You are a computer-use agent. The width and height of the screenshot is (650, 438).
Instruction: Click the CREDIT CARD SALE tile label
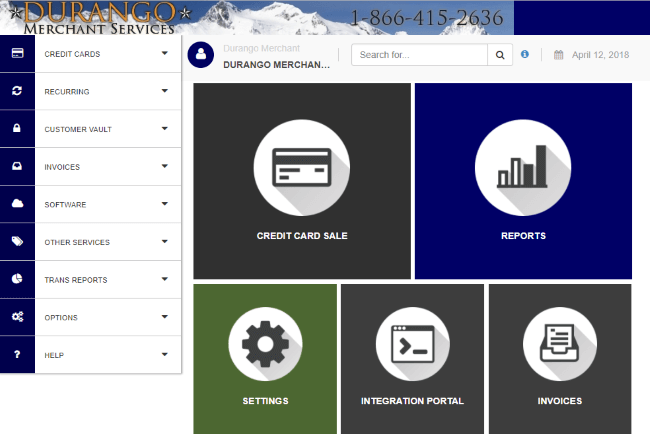coord(302,236)
